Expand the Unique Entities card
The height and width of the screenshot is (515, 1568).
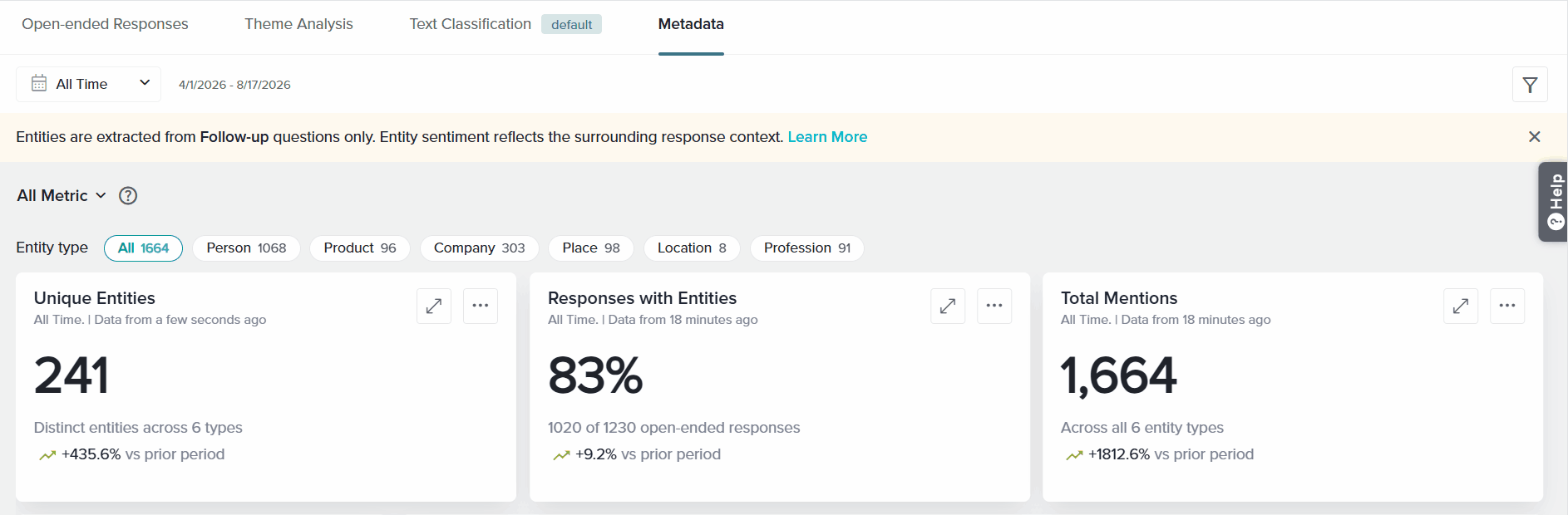[x=434, y=307]
